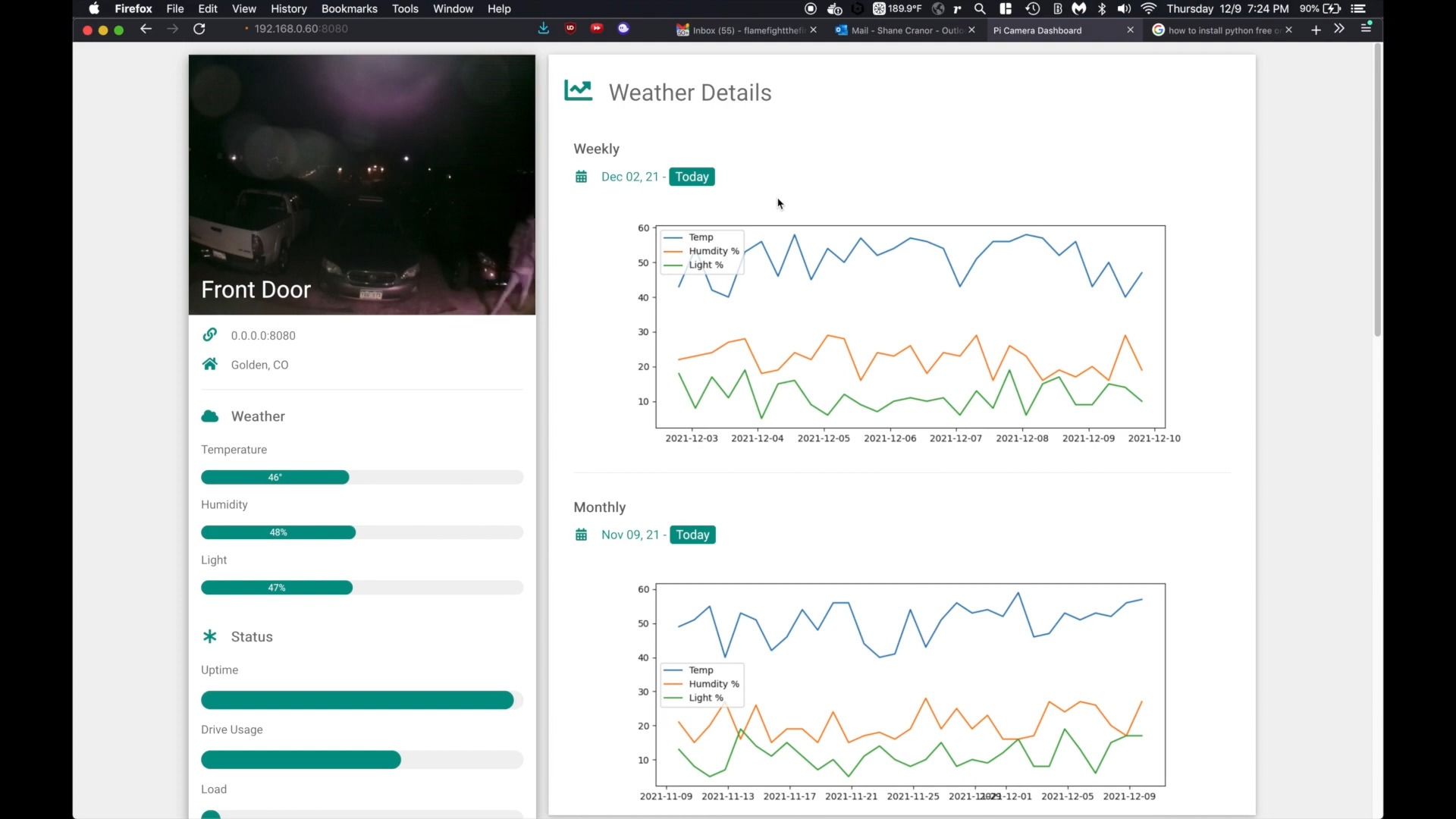Open Firefox downloads arrow icon

(544, 29)
